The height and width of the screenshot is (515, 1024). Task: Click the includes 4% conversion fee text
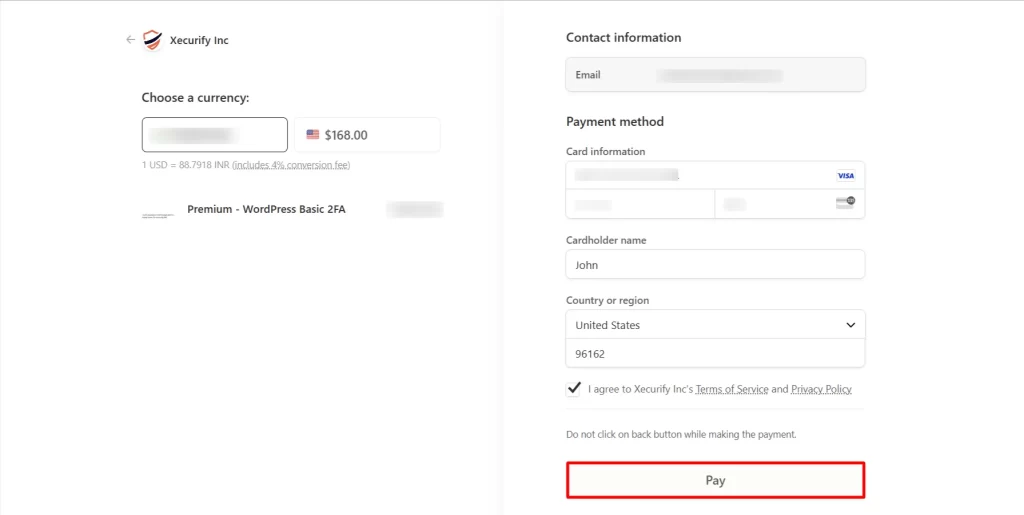(x=291, y=165)
